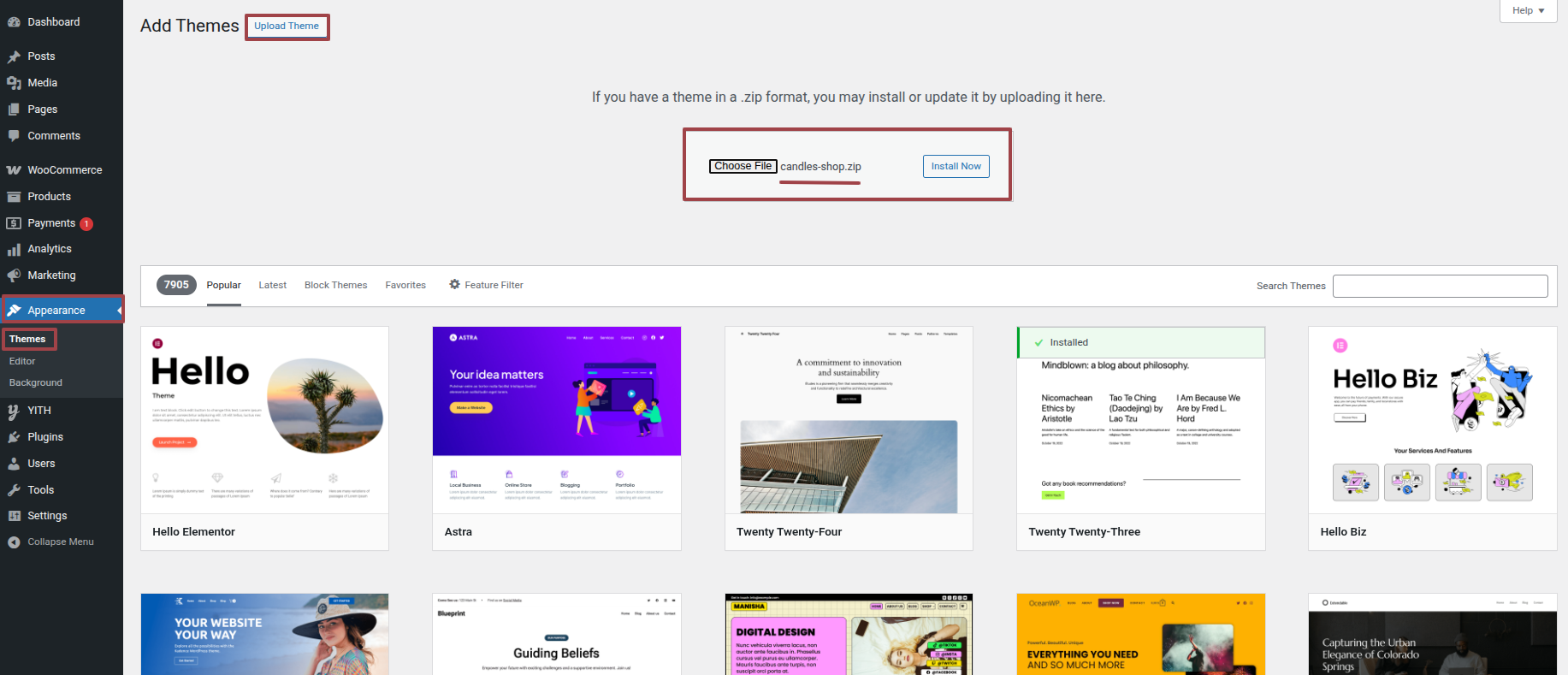Click the Feature Filter gear icon
This screenshot has height=675, width=1568.
[454, 285]
